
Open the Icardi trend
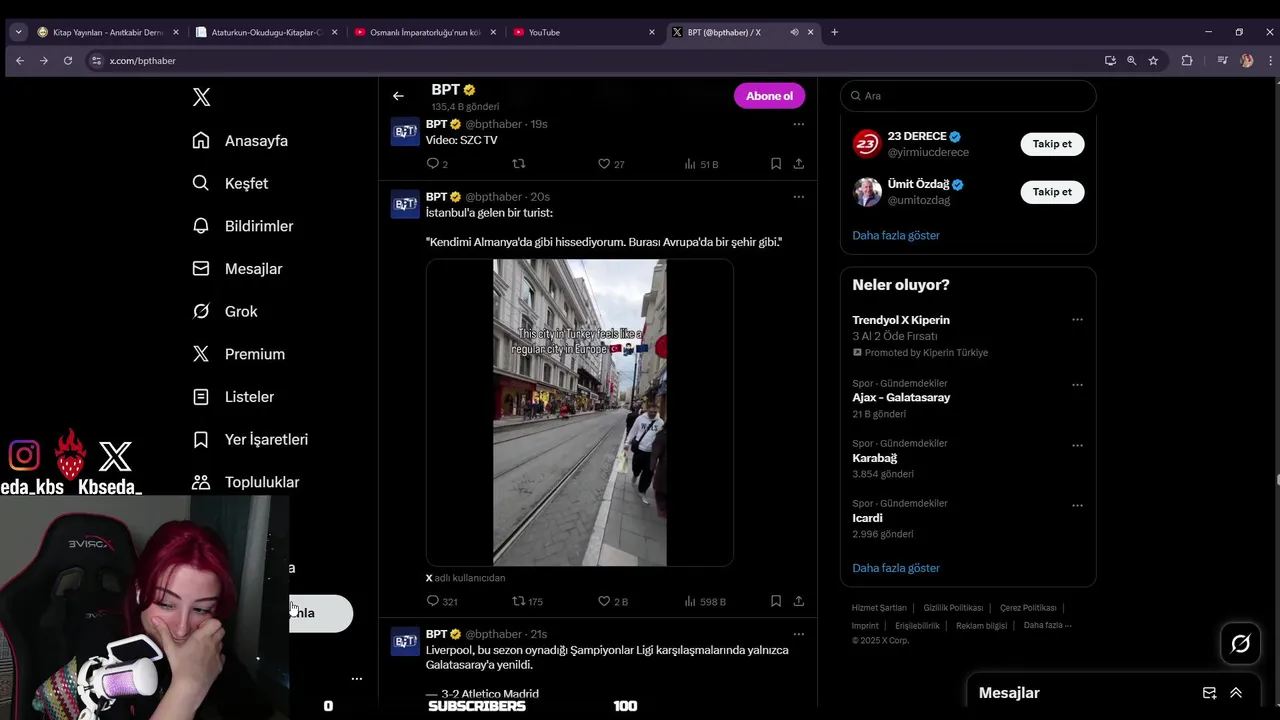[x=867, y=518]
